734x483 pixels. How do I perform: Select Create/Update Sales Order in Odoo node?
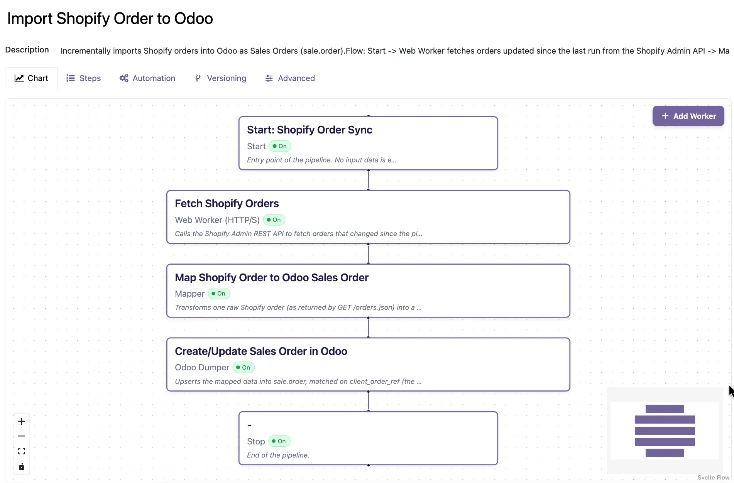click(x=368, y=364)
